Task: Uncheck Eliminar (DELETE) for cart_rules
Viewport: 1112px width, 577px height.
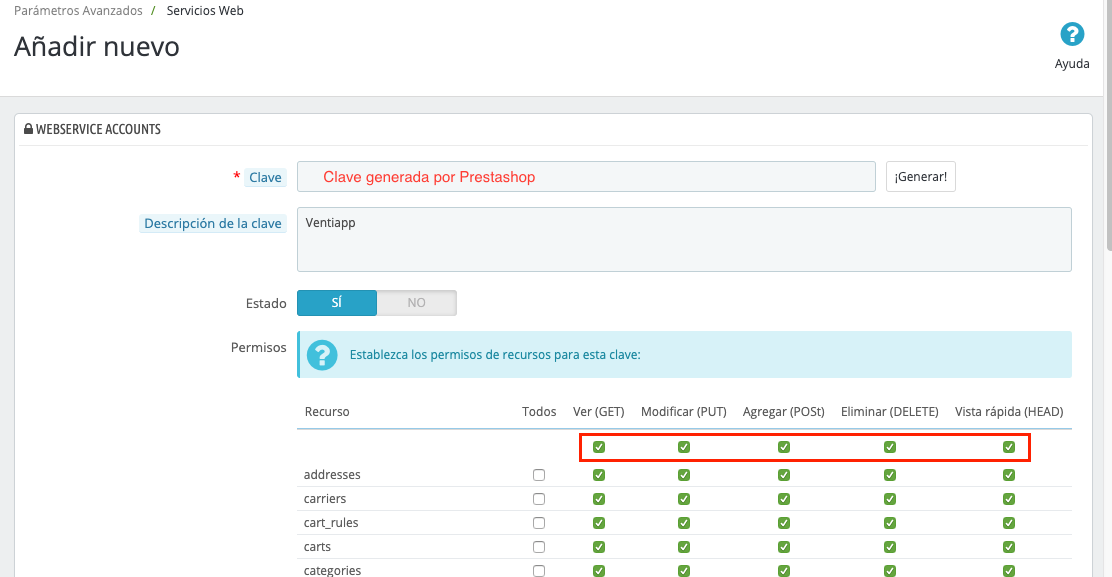Action: [889, 523]
